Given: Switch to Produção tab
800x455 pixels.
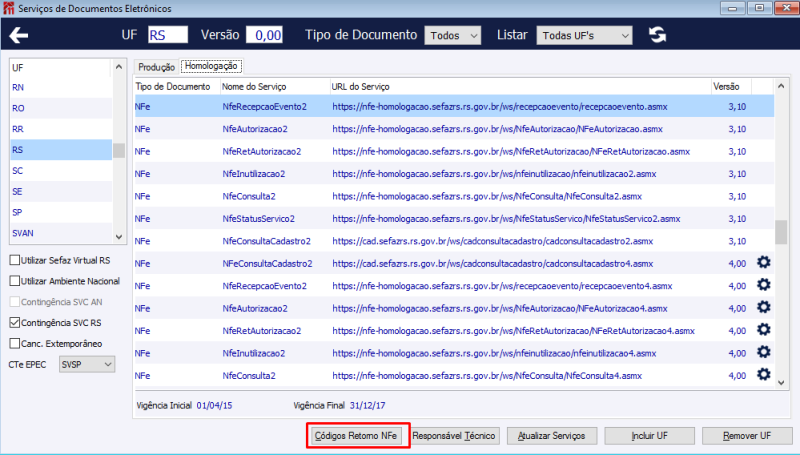Looking at the screenshot, I should 156,67.
